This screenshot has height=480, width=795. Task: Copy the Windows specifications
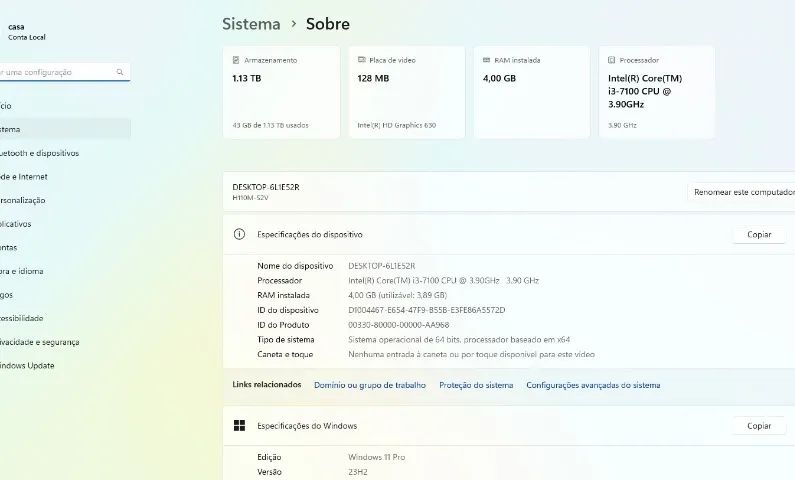759,426
